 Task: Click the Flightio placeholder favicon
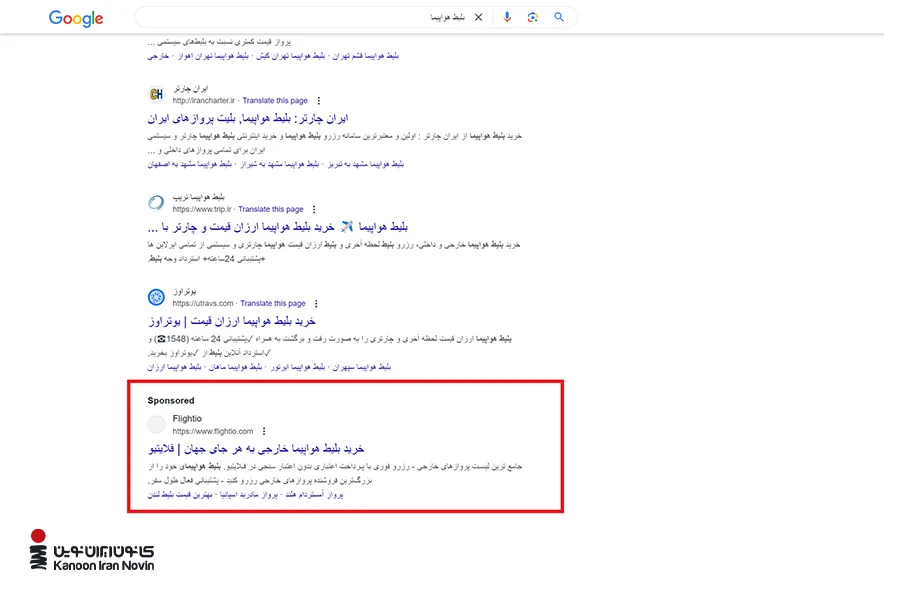(156, 424)
